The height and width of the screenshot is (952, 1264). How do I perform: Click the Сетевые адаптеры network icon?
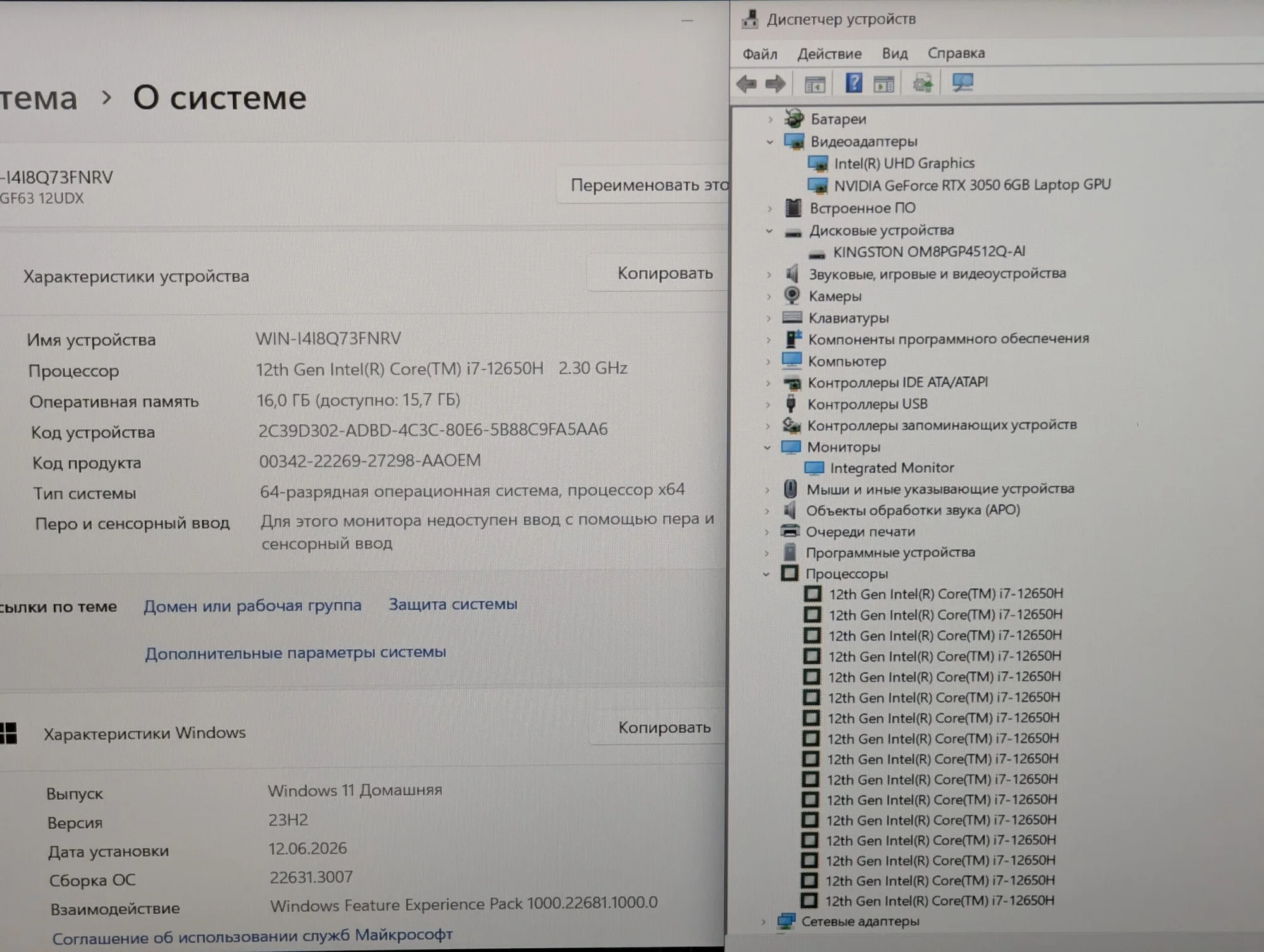[786, 921]
